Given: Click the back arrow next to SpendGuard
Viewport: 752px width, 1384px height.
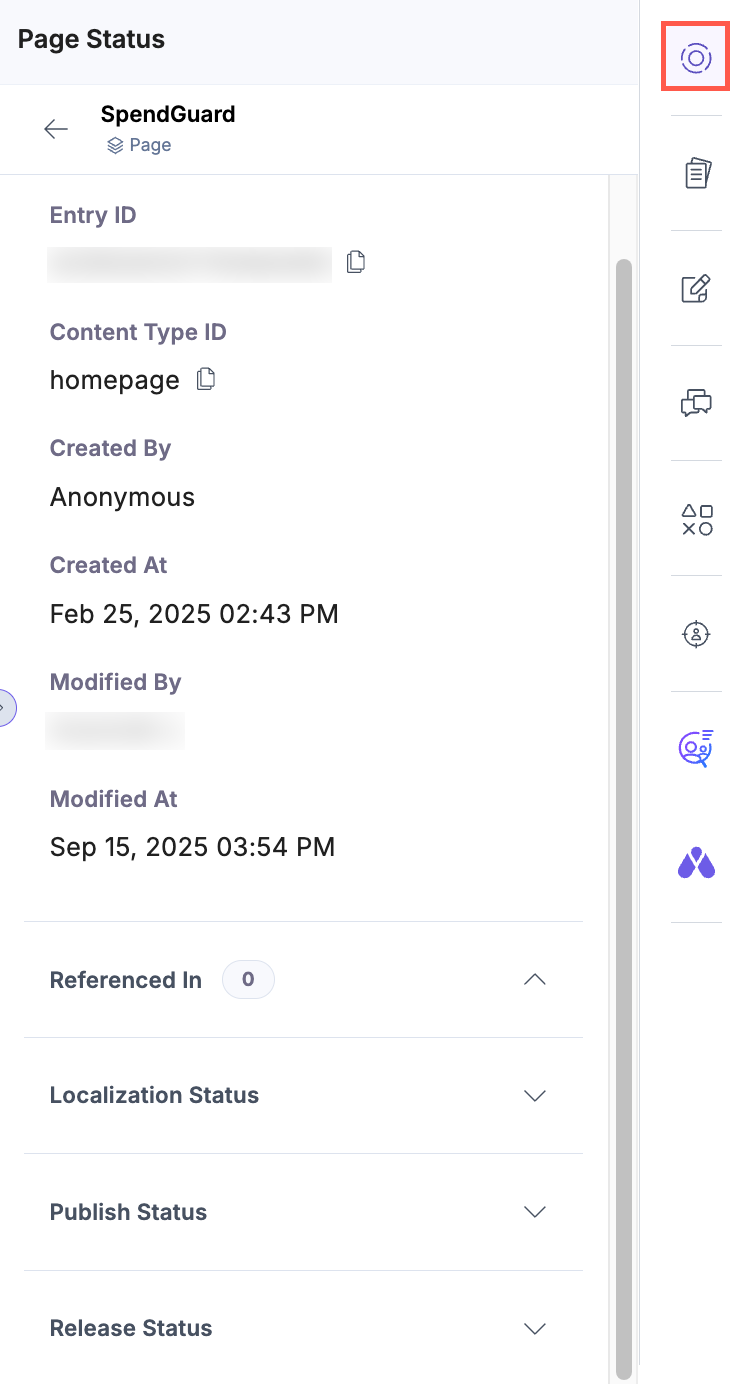Looking at the screenshot, I should click(x=56, y=128).
